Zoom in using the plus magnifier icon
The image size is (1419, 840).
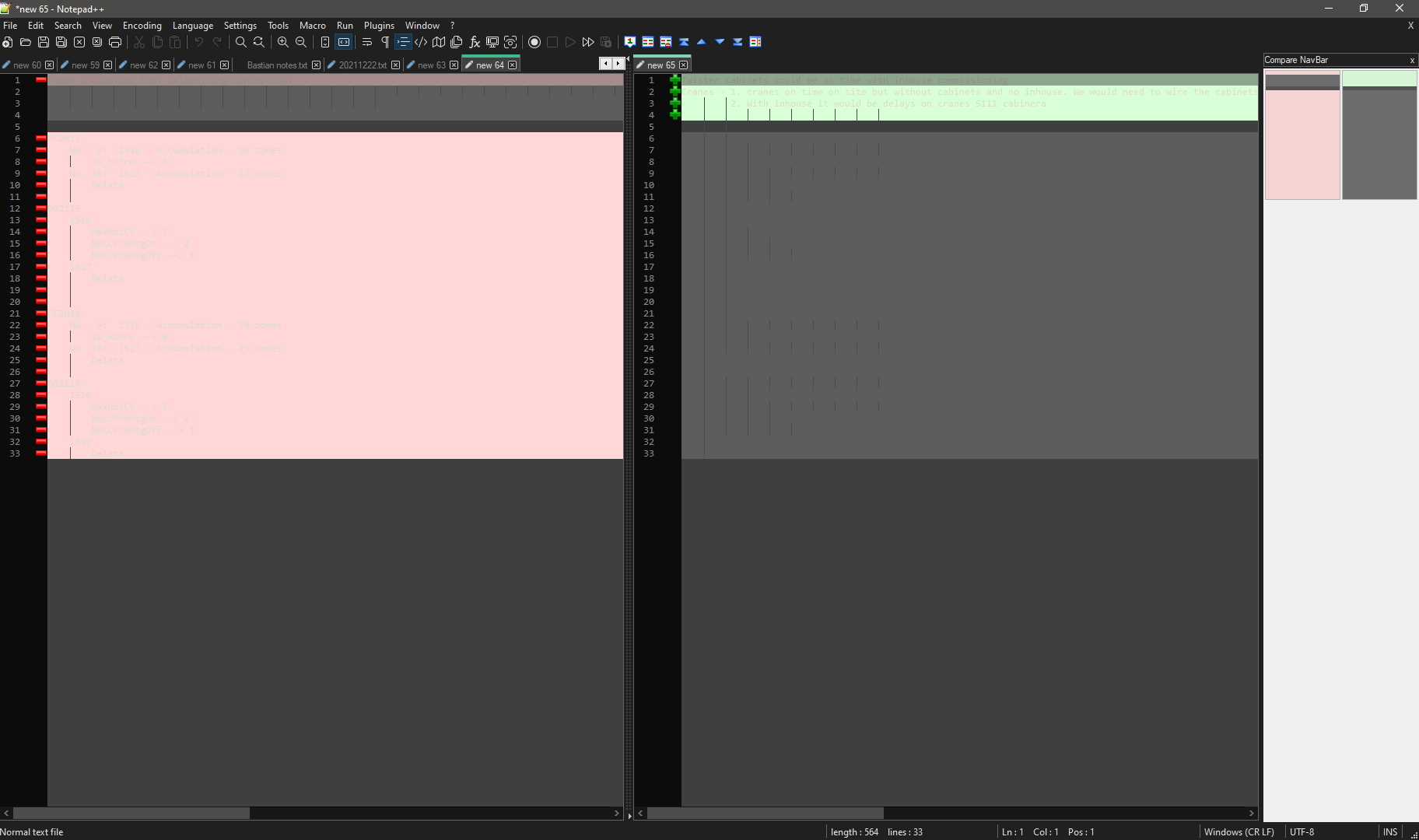coord(283,42)
